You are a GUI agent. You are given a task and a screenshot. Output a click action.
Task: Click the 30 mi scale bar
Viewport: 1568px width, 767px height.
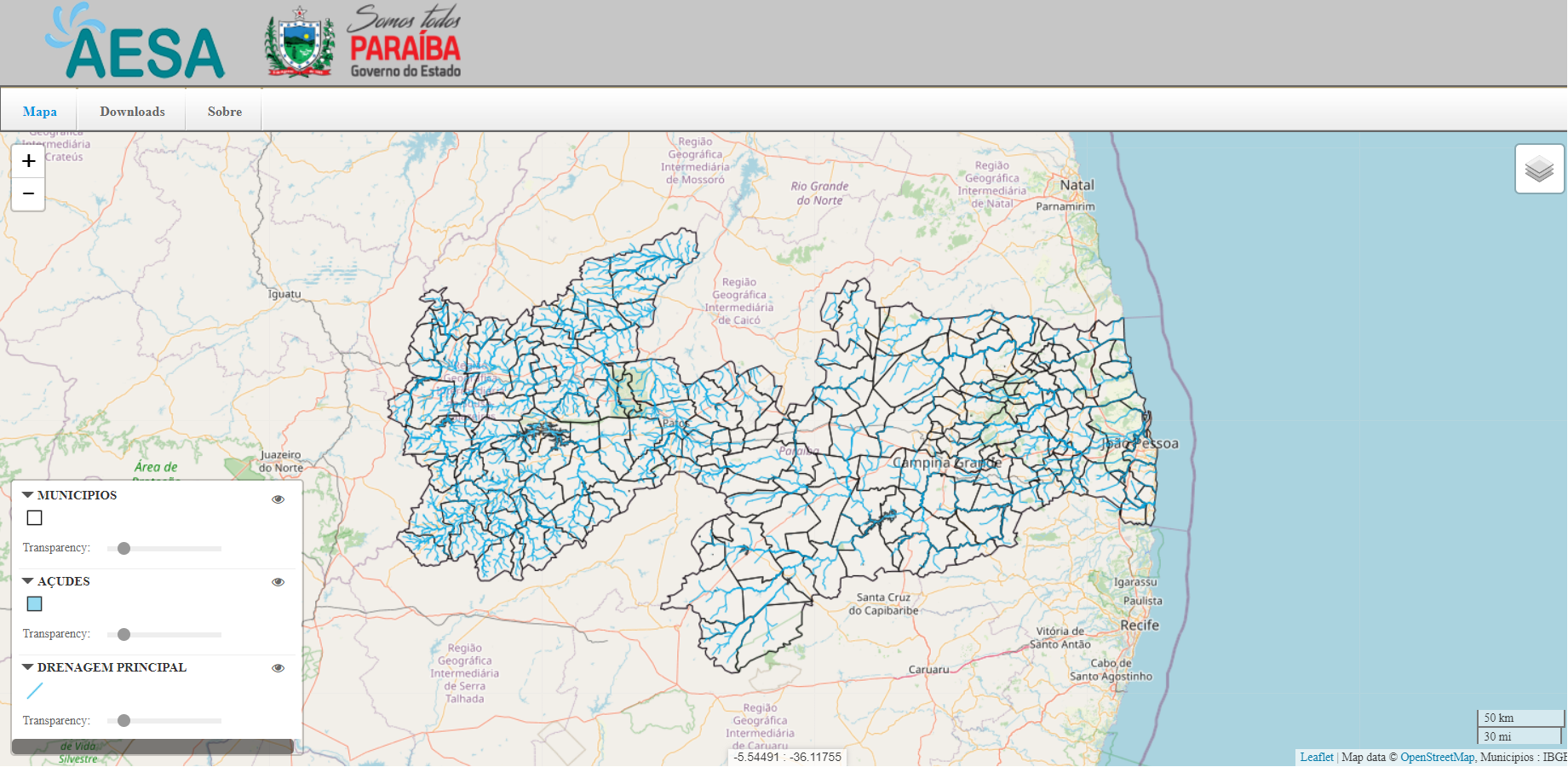coord(1519,736)
